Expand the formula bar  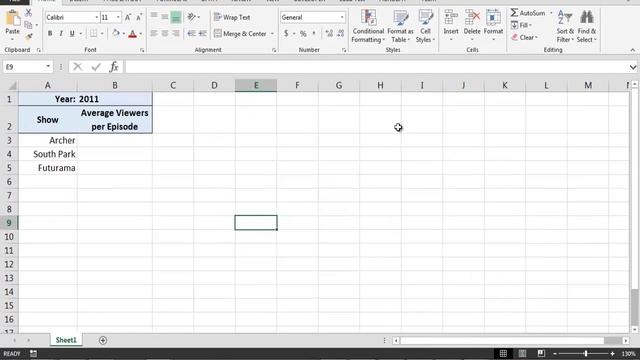[633, 67]
